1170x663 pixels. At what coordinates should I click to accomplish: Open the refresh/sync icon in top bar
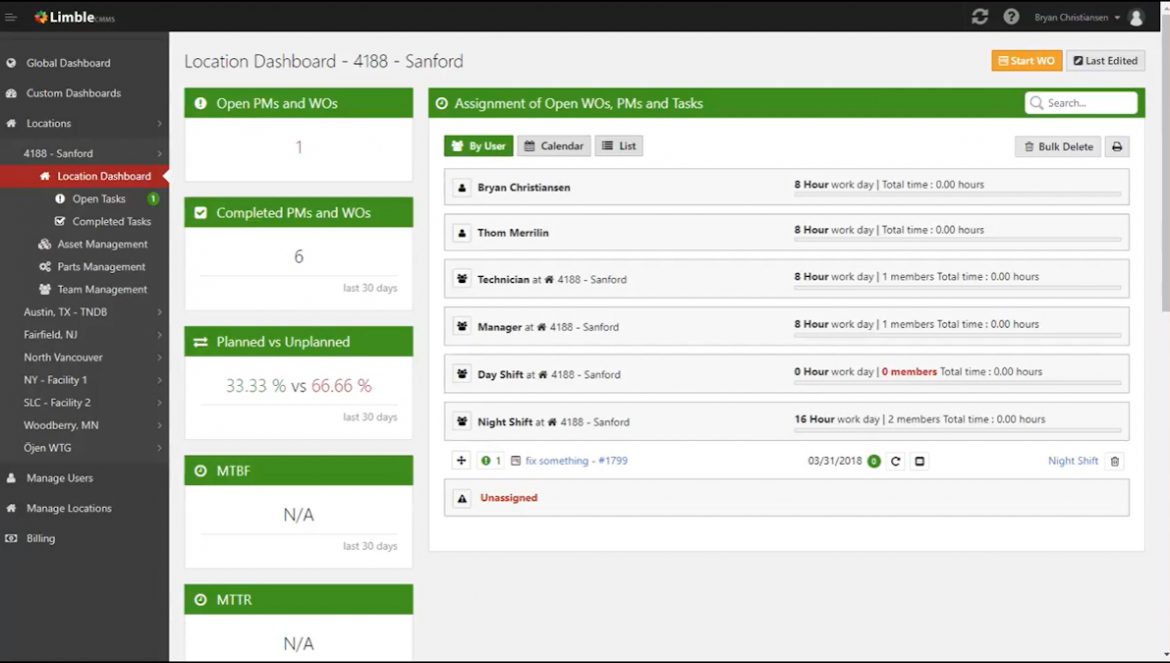[979, 16]
